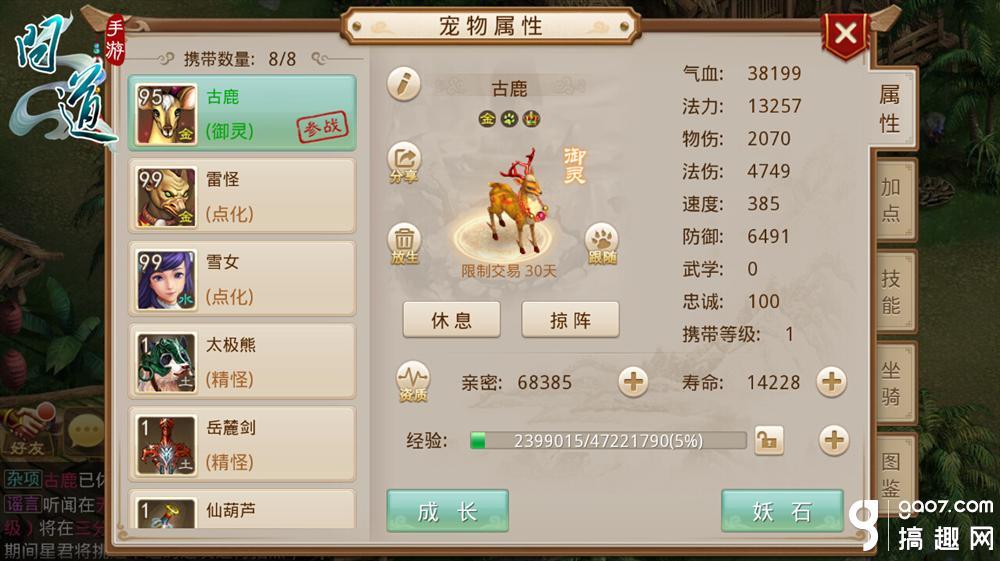Image resolution: width=1000 pixels, height=561 pixels.
Task: Add 经验 experience with the plus icon
Action: (x=834, y=441)
